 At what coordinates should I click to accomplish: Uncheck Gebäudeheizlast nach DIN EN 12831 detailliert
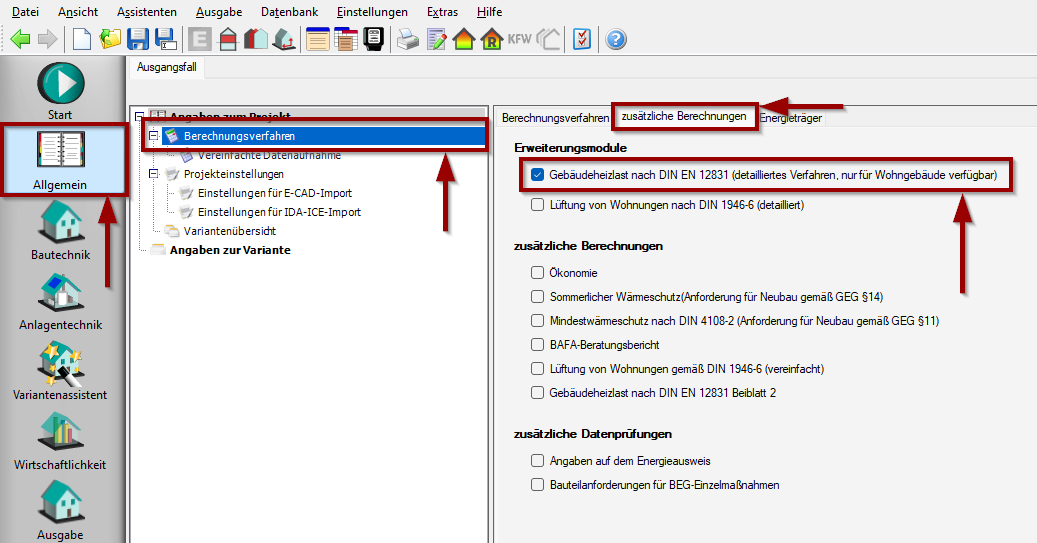(538, 175)
